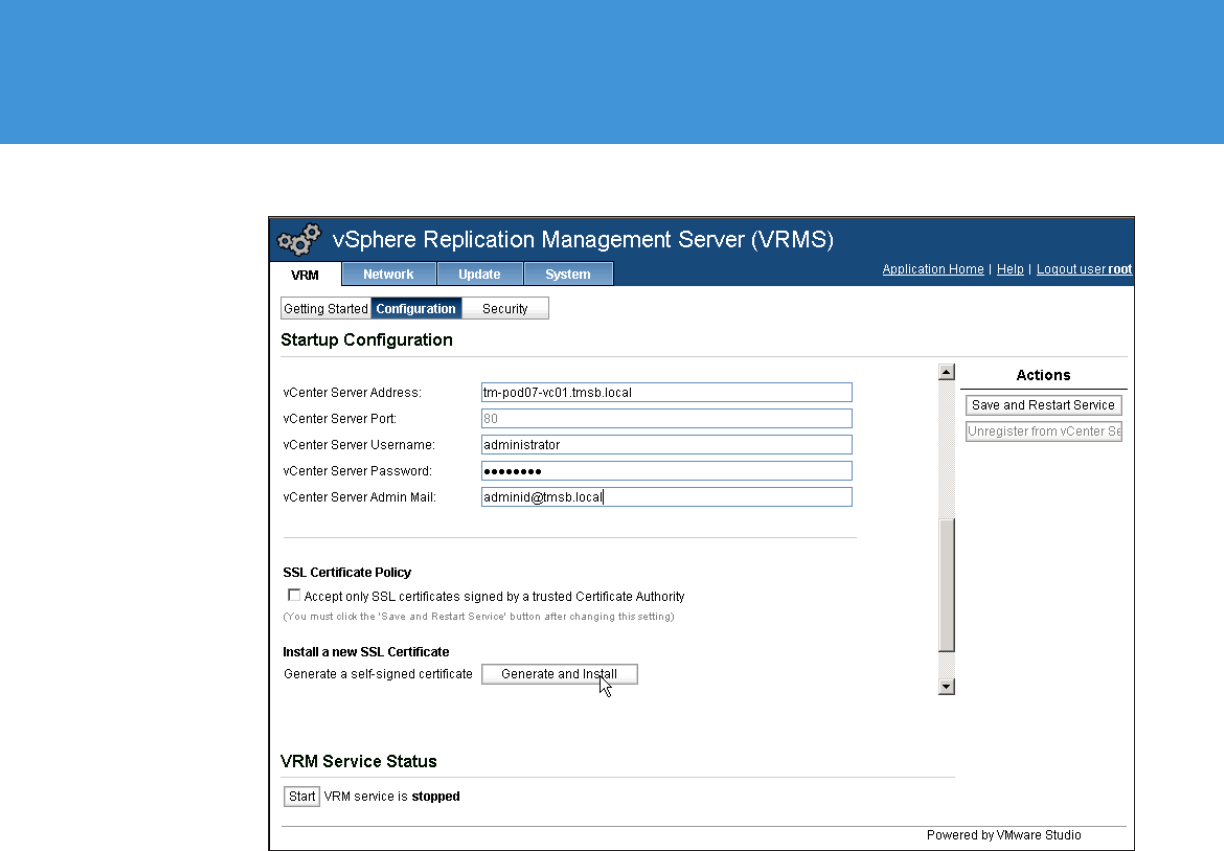Click Logout user root link
The width and height of the screenshot is (1224, 851).
(1084, 270)
